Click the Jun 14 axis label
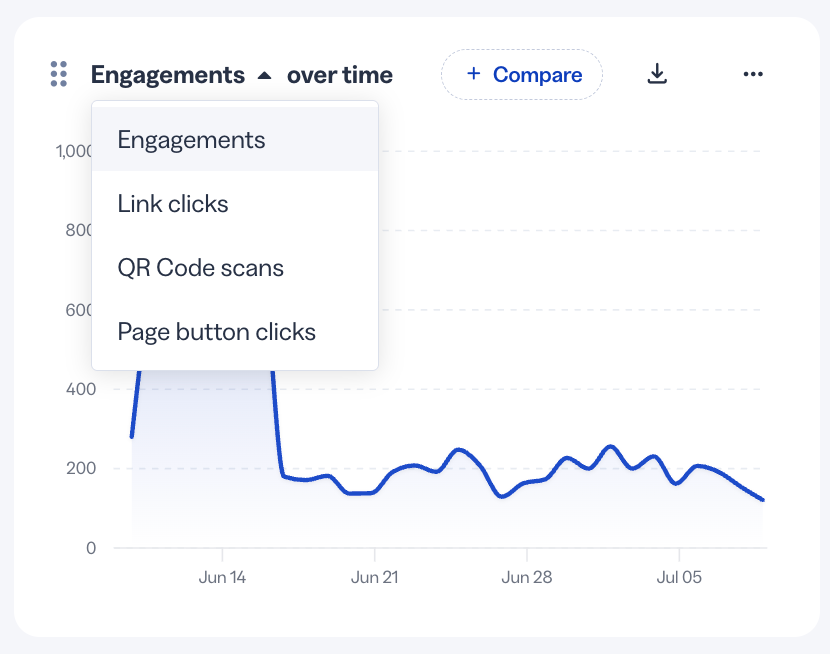This screenshot has height=654, width=830. point(222,577)
